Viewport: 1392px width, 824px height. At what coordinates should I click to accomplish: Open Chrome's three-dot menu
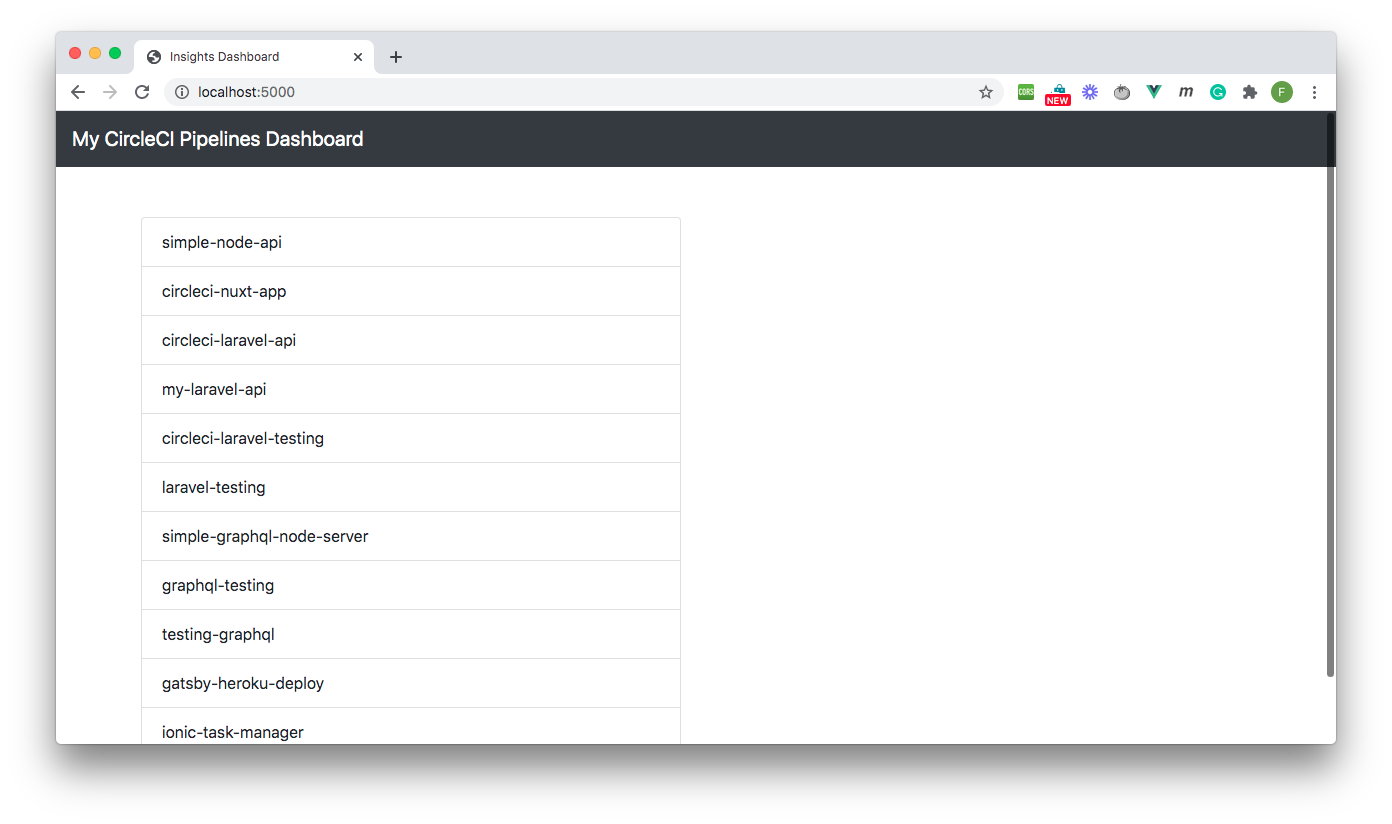tap(1314, 91)
